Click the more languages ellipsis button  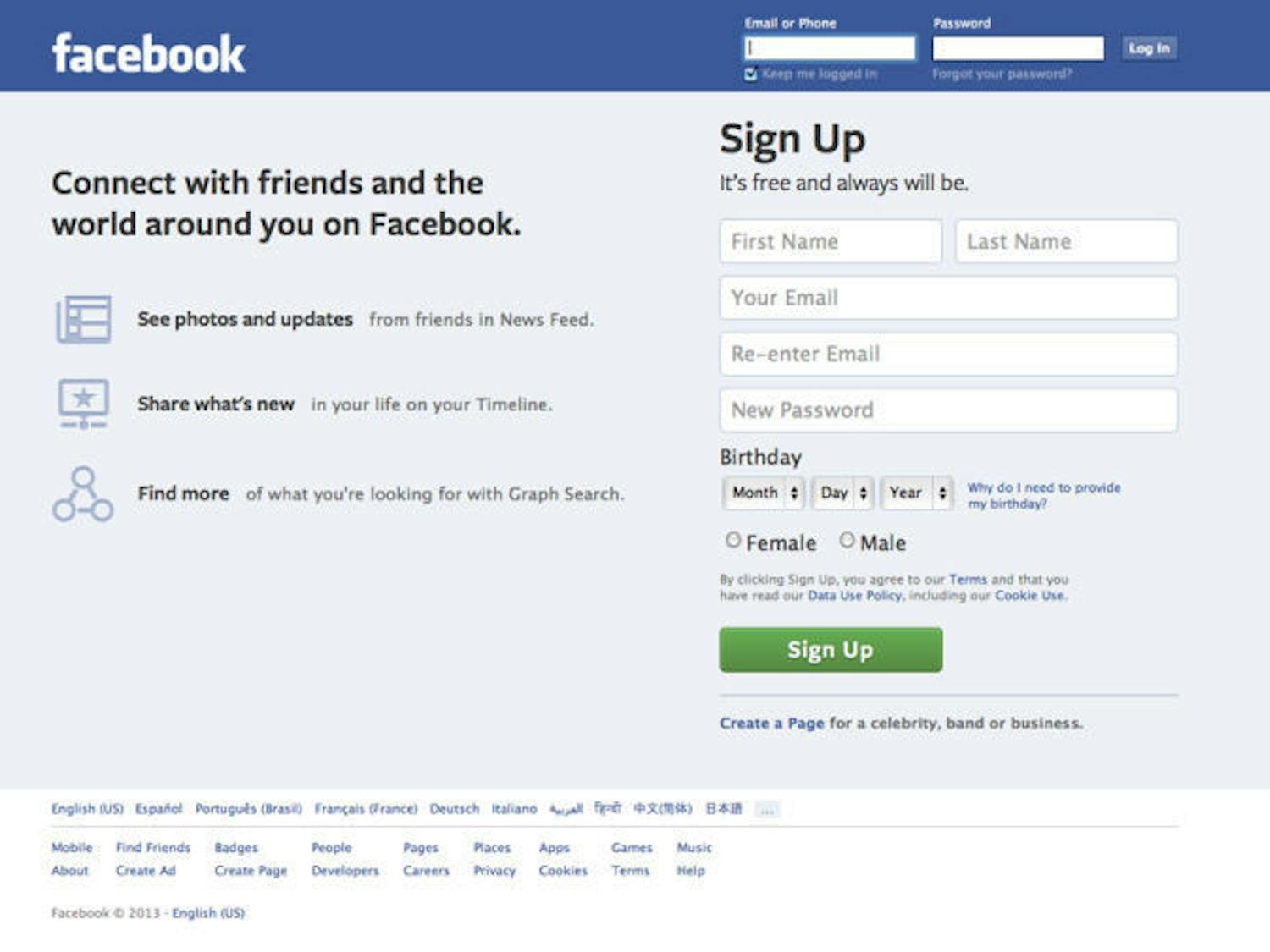click(x=767, y=810)
